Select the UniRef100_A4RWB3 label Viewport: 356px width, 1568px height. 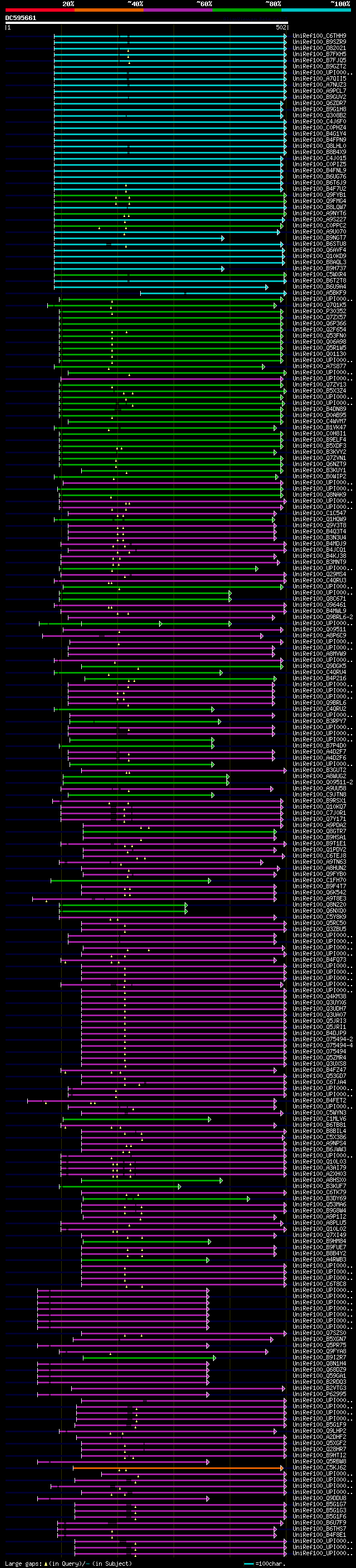tap(319, 1259)
